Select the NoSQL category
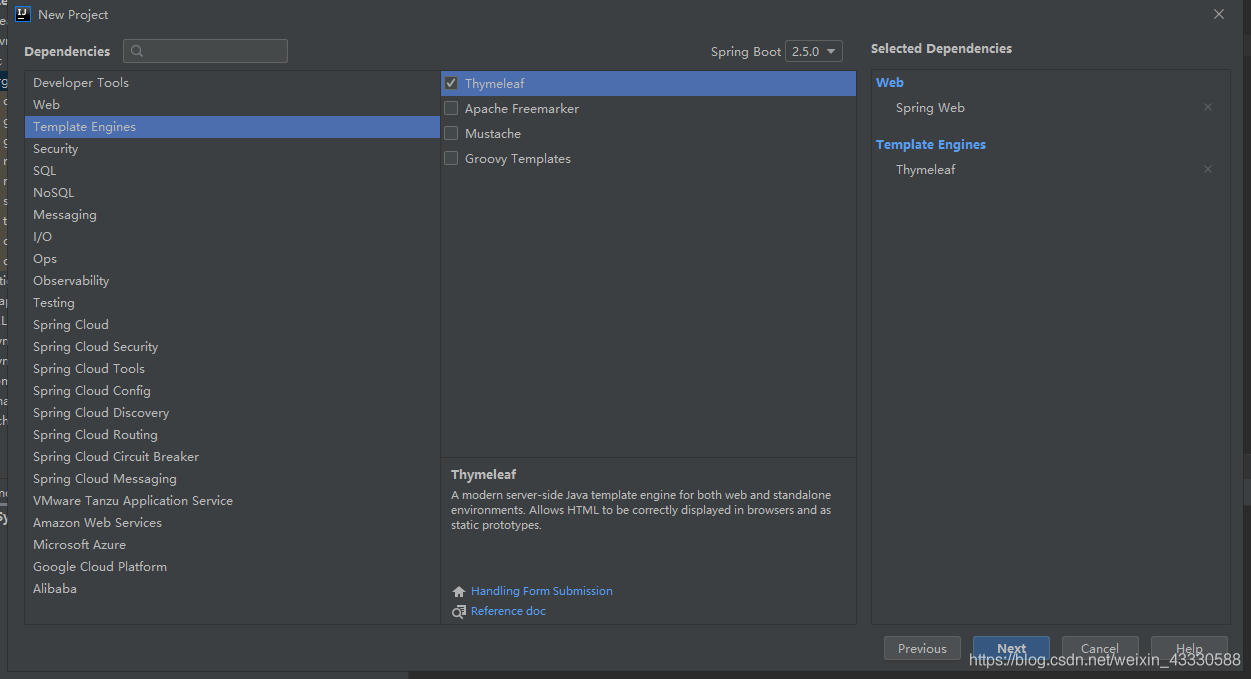This screenshot has height=679, width=1251. (232, 193)
